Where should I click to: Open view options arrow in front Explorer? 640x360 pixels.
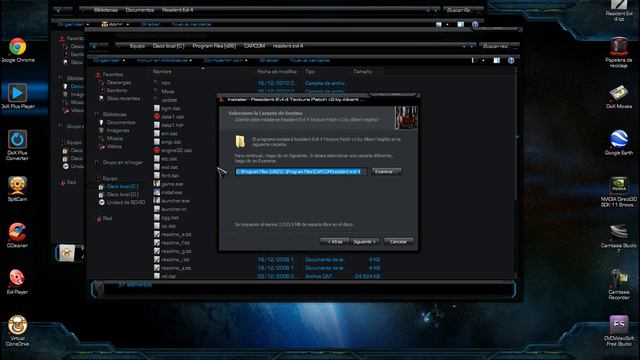pyautogui.click(x=483, y=60)
